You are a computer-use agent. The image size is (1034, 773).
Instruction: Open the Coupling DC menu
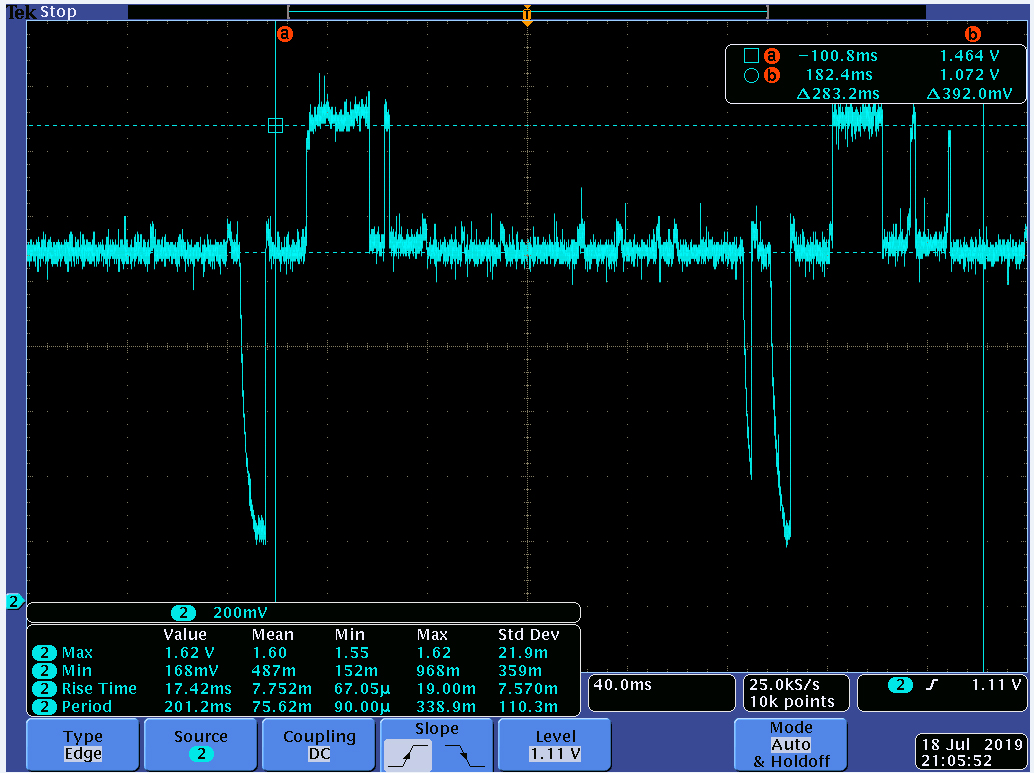tap(319, 745)
